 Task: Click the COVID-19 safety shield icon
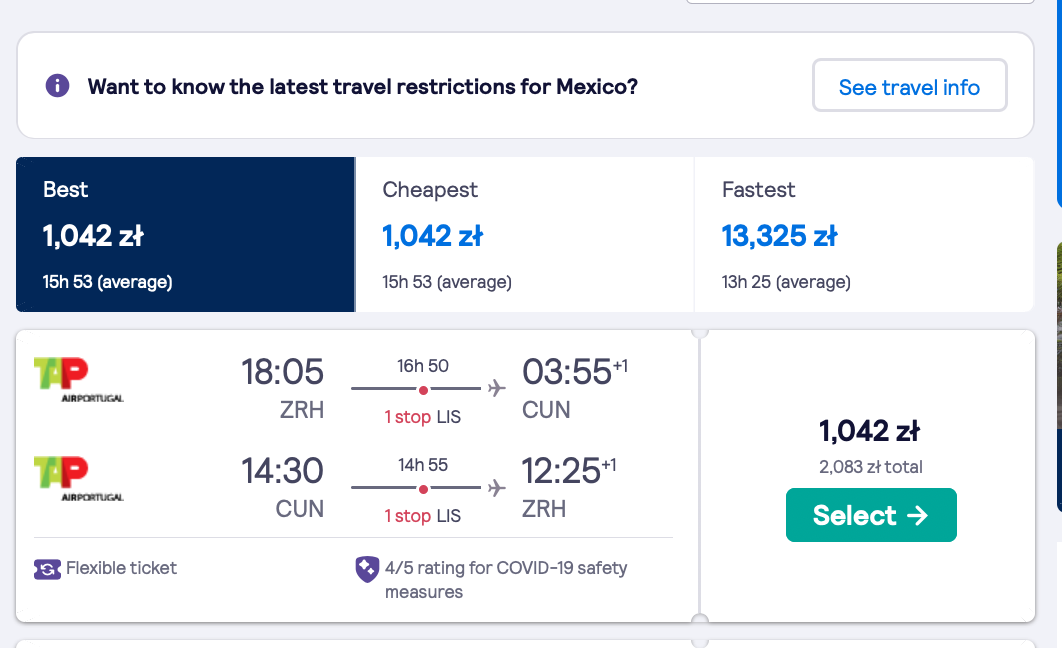point(367,569)
